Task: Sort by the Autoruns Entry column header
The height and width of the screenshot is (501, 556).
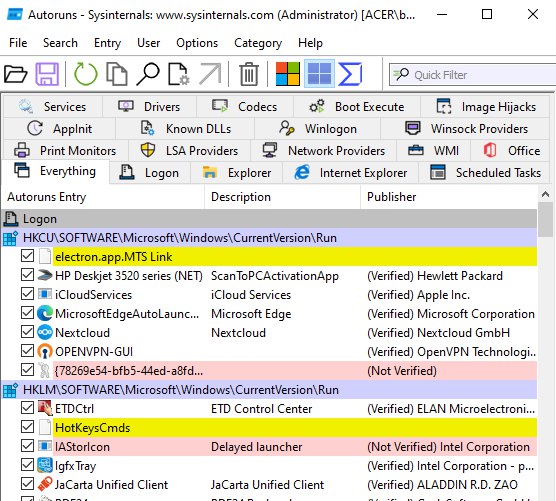Action: point(103,197)
